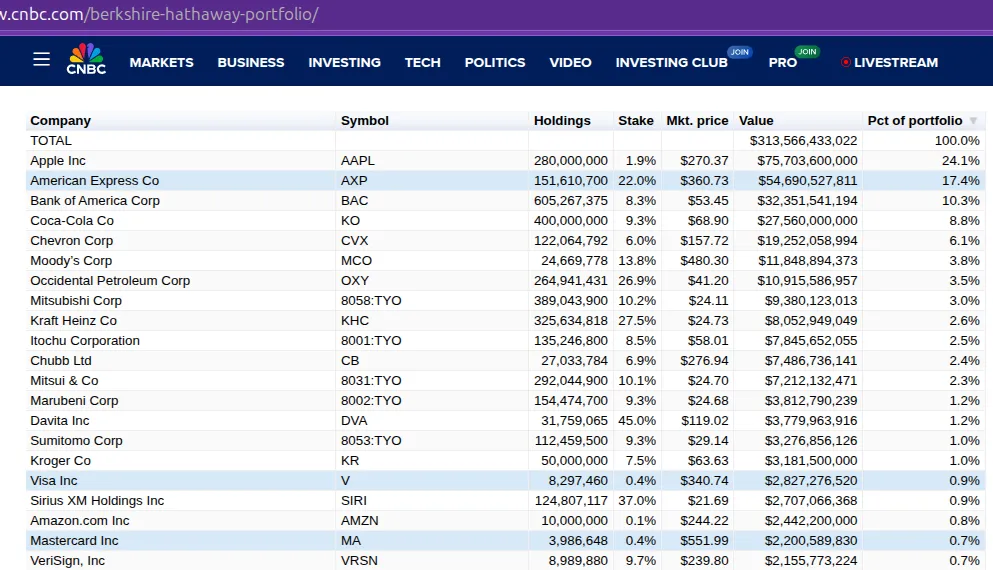Toggle sort arrow on Pct of portfolio
Viewport: 993px width, 570px height.
(973, 120)
